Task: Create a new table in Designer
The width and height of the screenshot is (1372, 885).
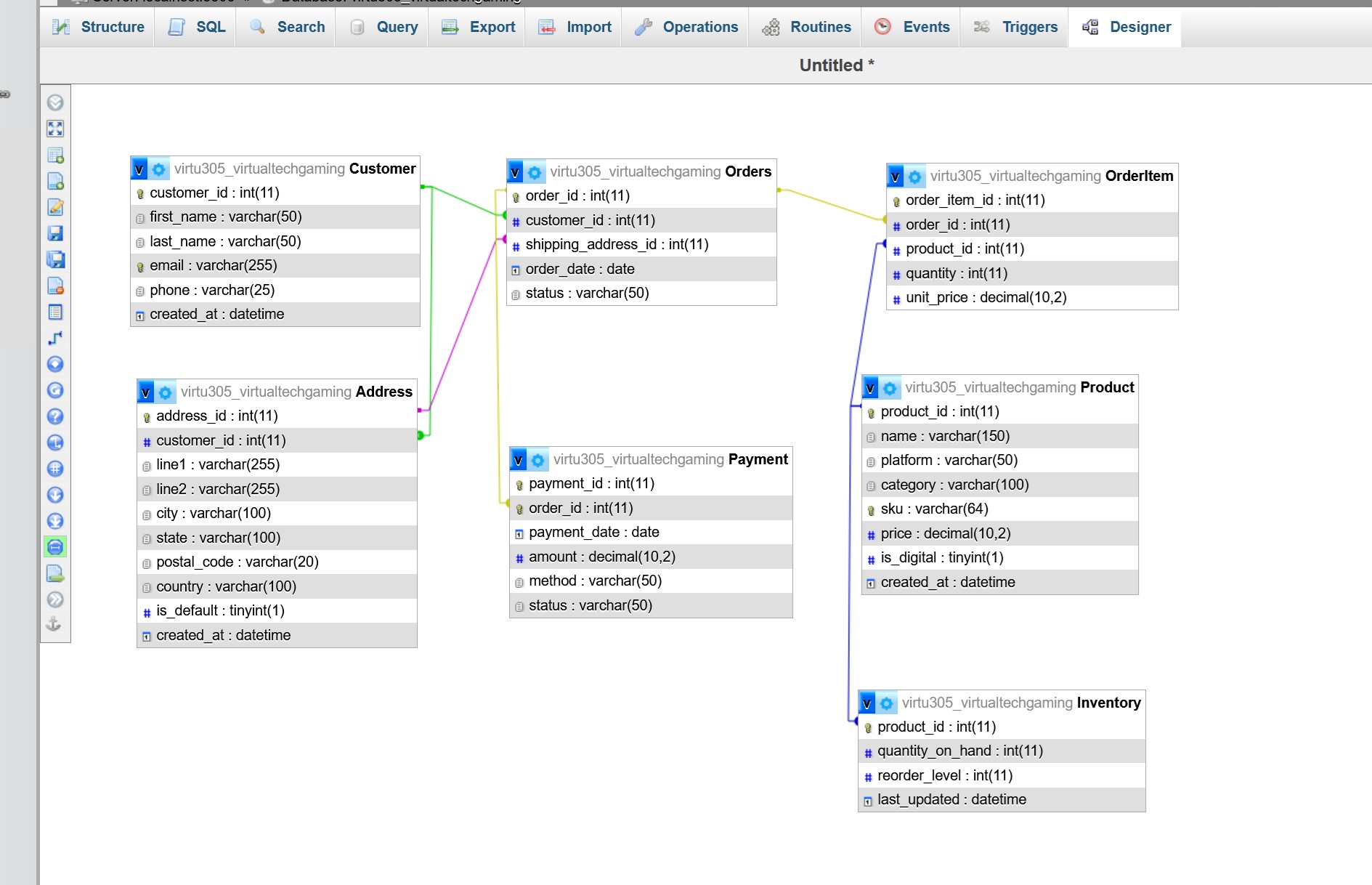Action: [x=55, y=155]
